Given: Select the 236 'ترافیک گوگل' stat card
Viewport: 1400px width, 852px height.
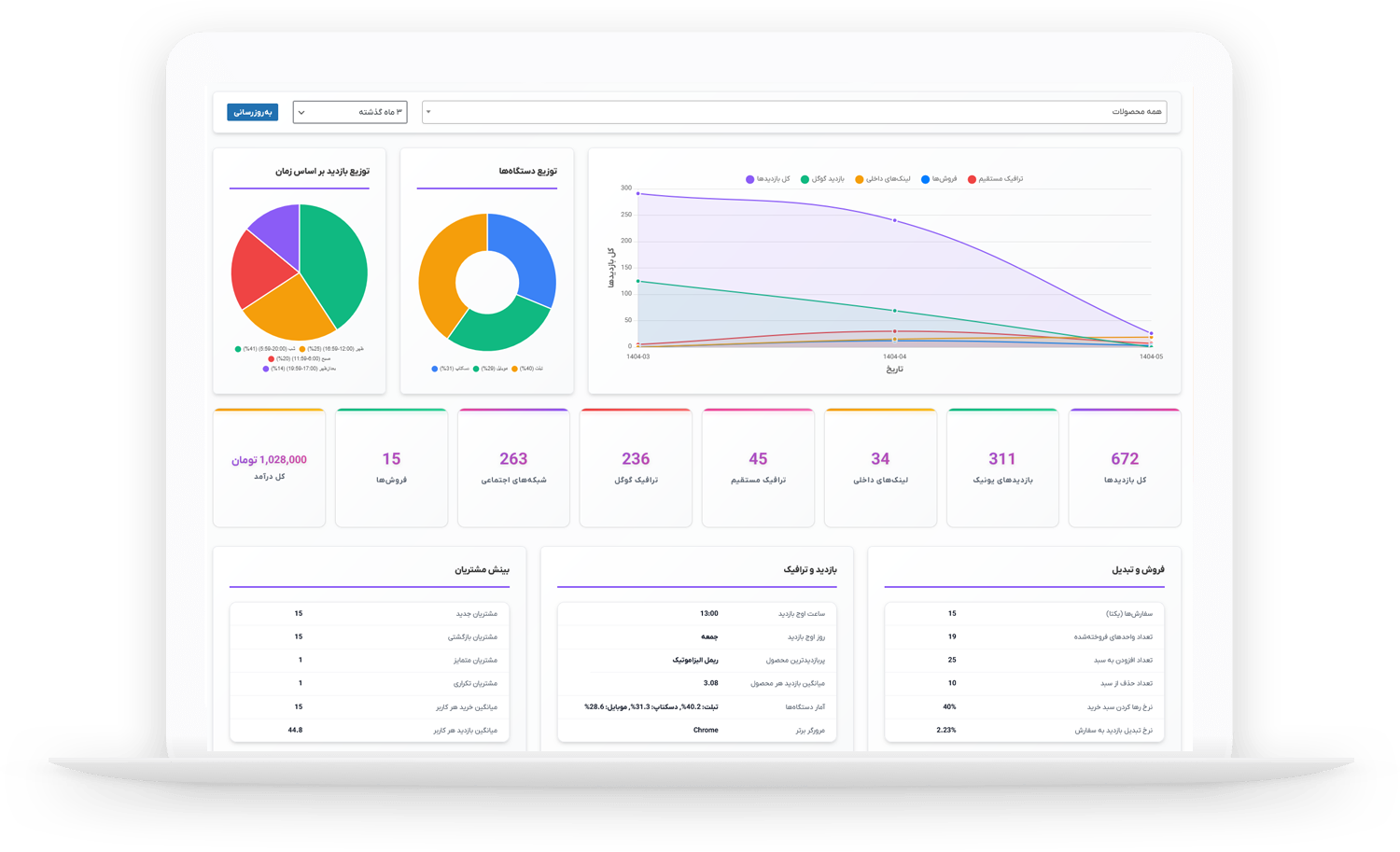Looking at the screenshot, I should point(635,467).
